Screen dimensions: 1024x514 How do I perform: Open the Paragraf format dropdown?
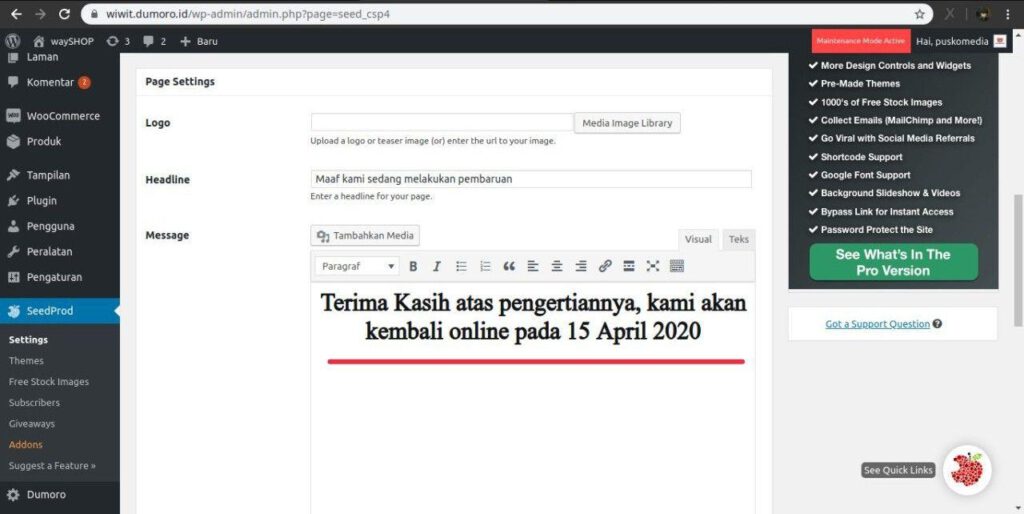click(357, 266)
